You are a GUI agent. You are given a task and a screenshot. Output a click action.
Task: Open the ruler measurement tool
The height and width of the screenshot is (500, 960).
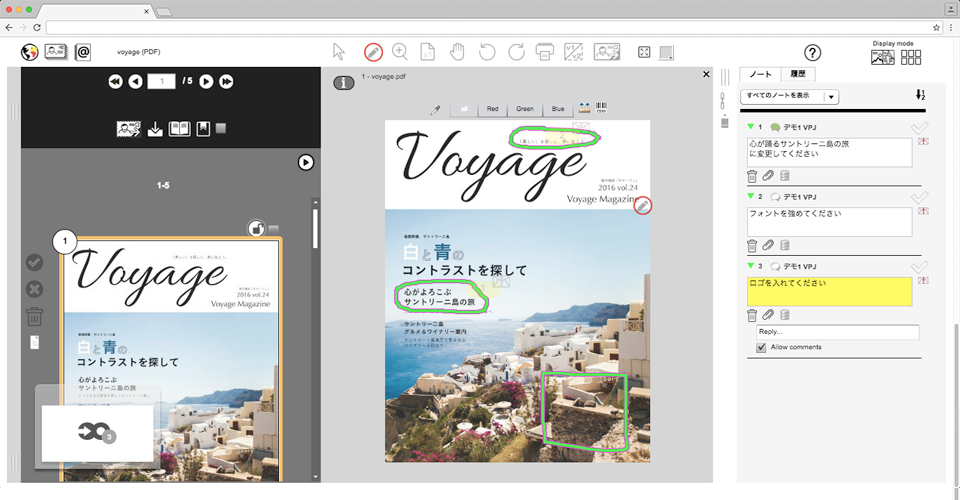click(x=584, y=108)
